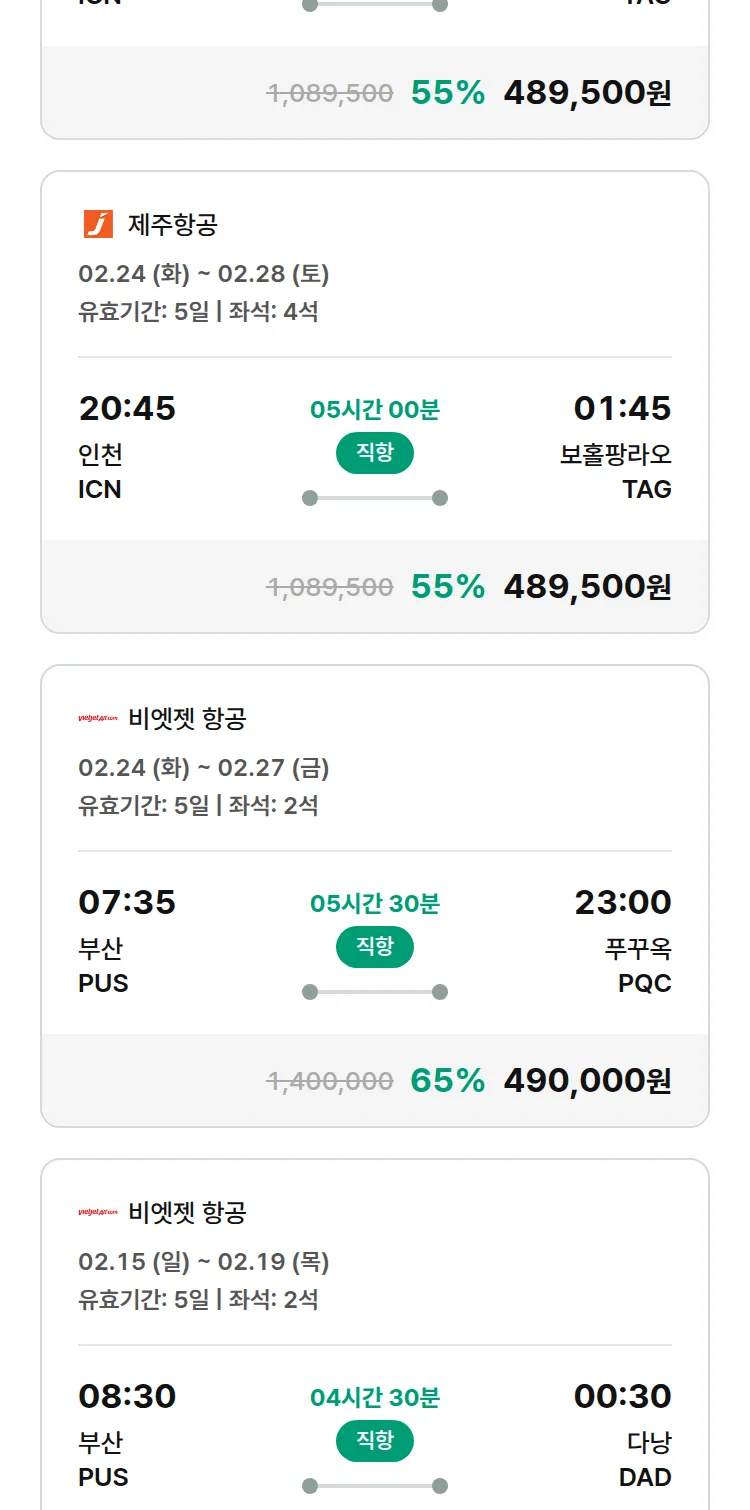750x1510 pixels.
Task: Open the 07:35 Busan departure flight
Action: pos(127,902)
